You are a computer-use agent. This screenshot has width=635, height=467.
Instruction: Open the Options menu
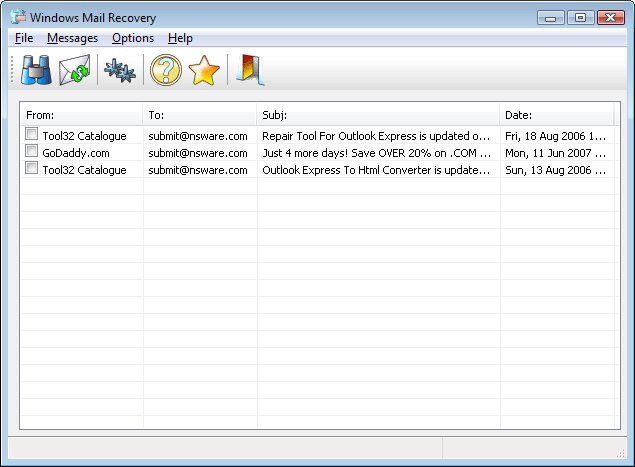click(x=133, y=38)
